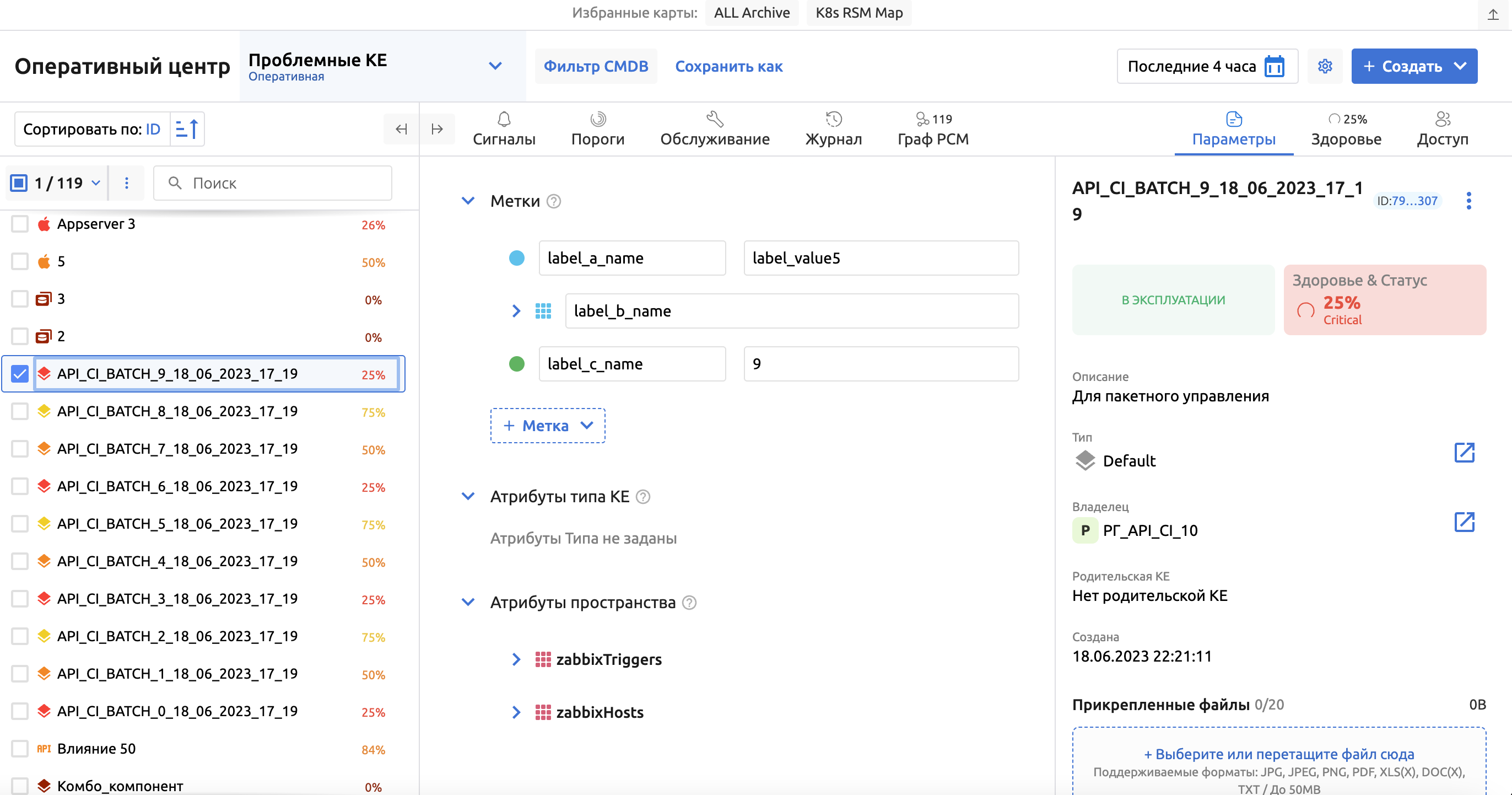Screen dimensions: 1512x795
Task: Click the ID:79...307 identifier badge
Action: (x=1407, y=201)
